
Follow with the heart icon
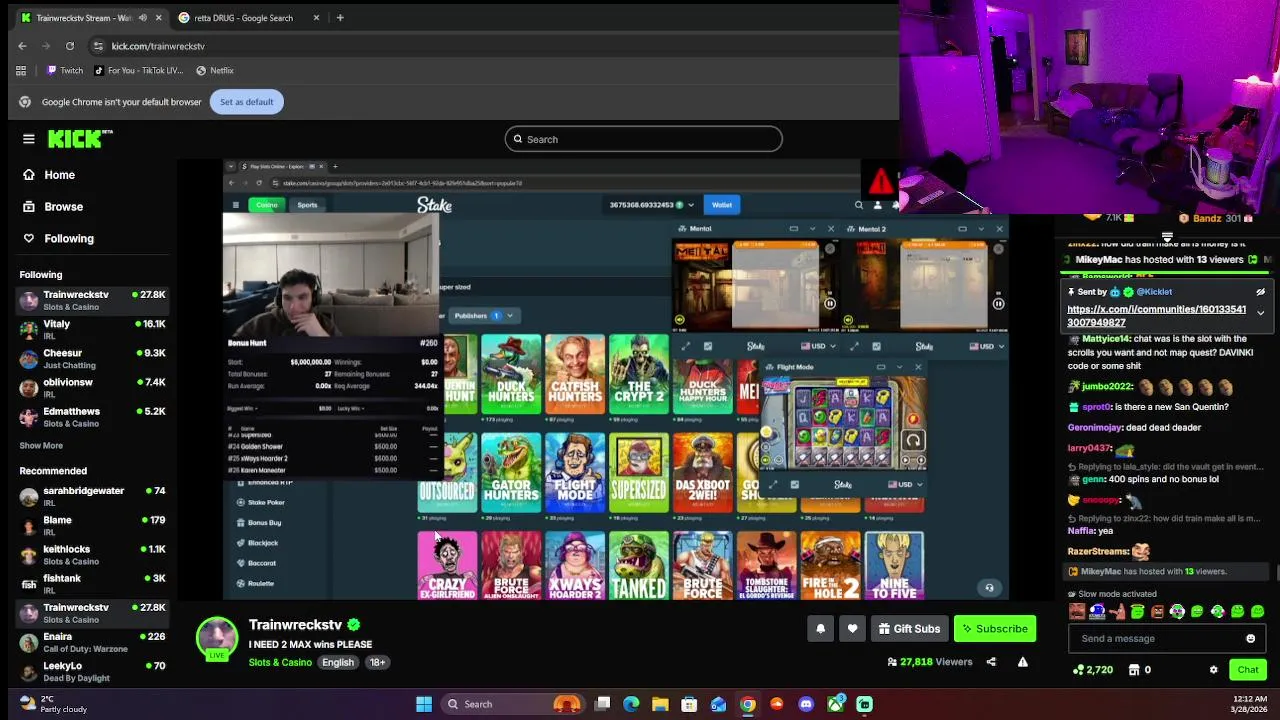[852, 629]
